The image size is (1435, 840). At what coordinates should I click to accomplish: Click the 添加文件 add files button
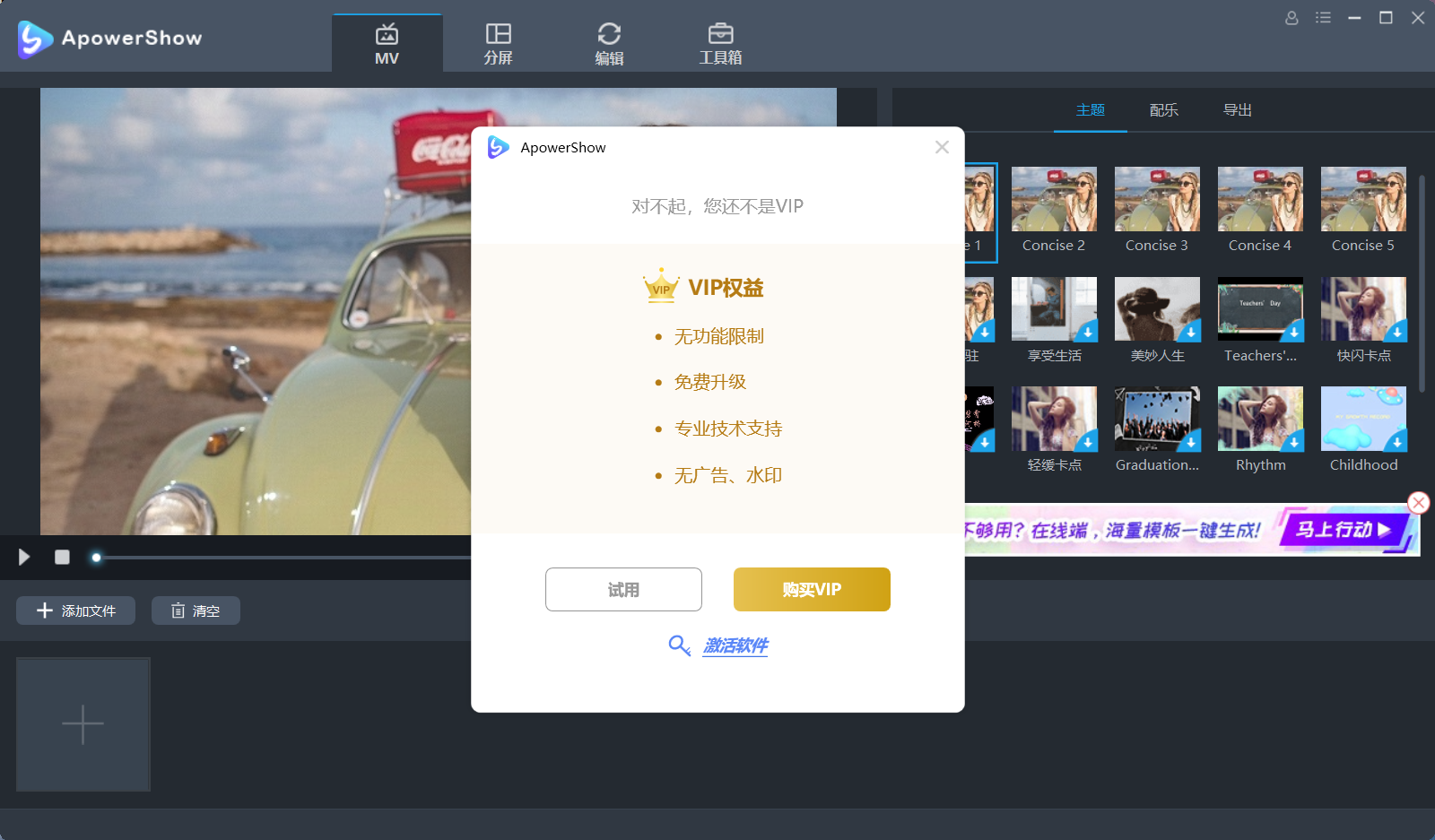[74, 611]
